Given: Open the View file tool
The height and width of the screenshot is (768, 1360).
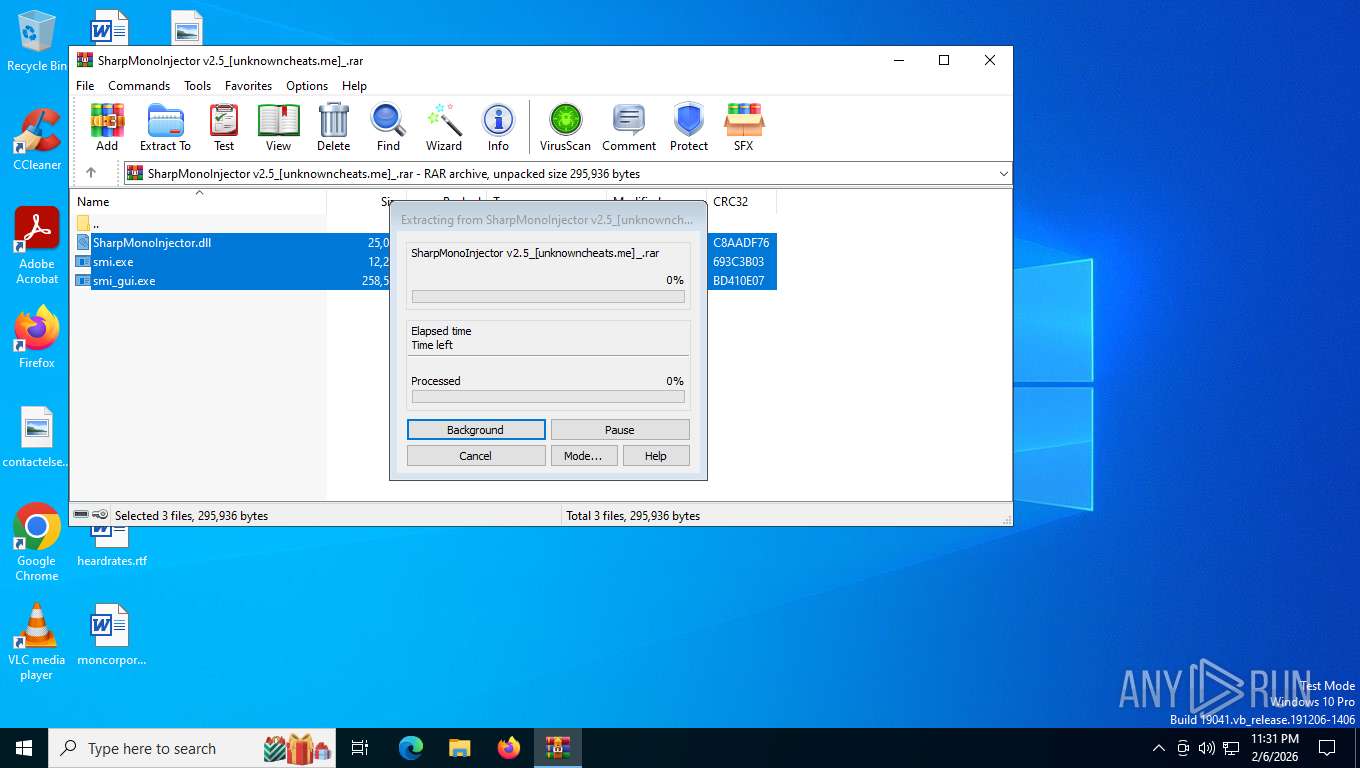Looking at the screenshot, I should tap(278, 127).
